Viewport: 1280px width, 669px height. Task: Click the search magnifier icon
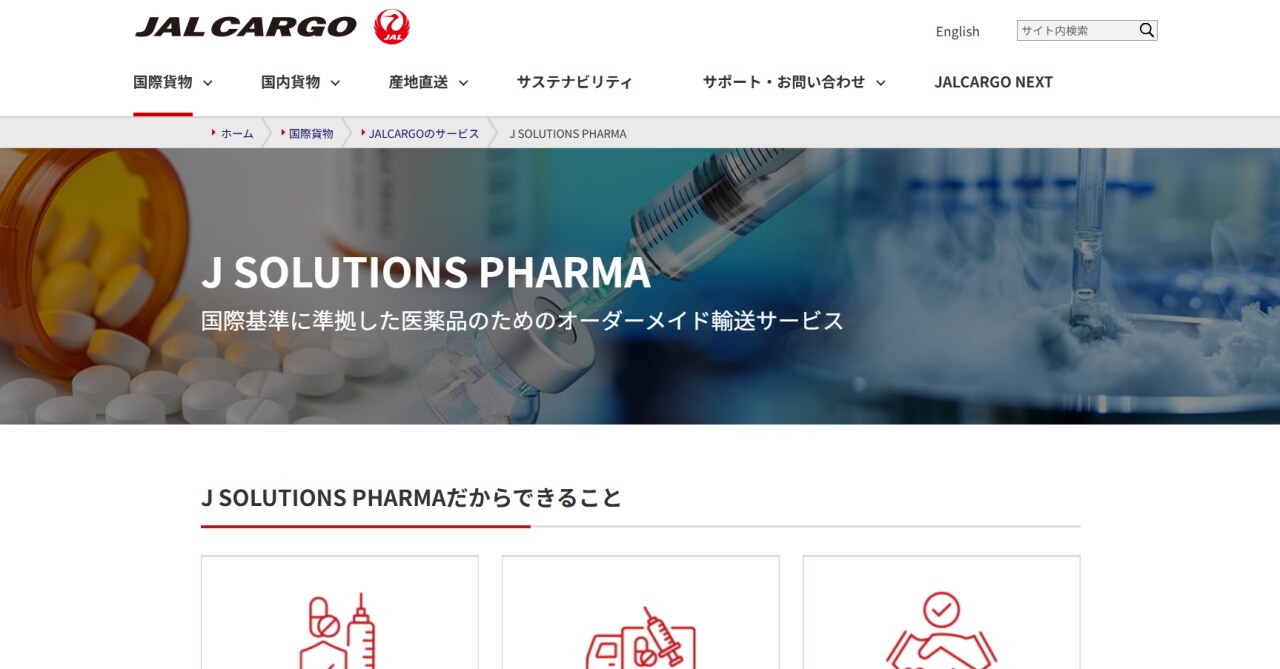click(x=1147, y=30)
